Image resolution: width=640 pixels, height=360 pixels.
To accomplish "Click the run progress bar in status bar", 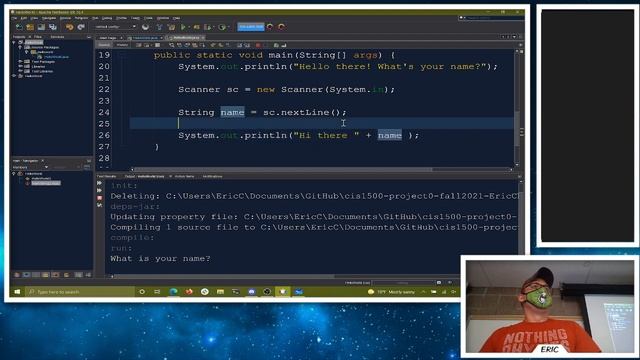I will [403, 282].
